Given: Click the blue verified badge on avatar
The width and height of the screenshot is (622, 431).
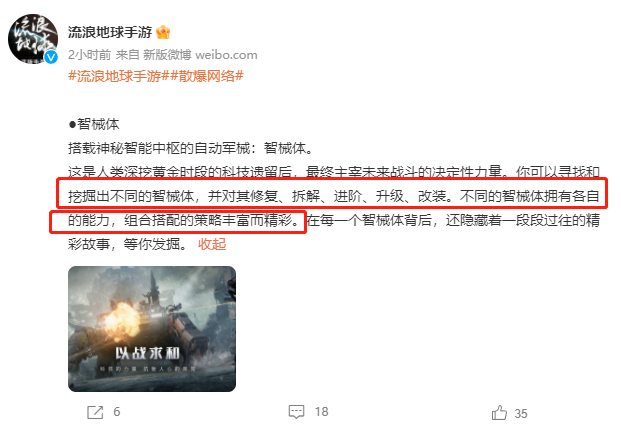Looking at the screenshot, I should [51, 57].
